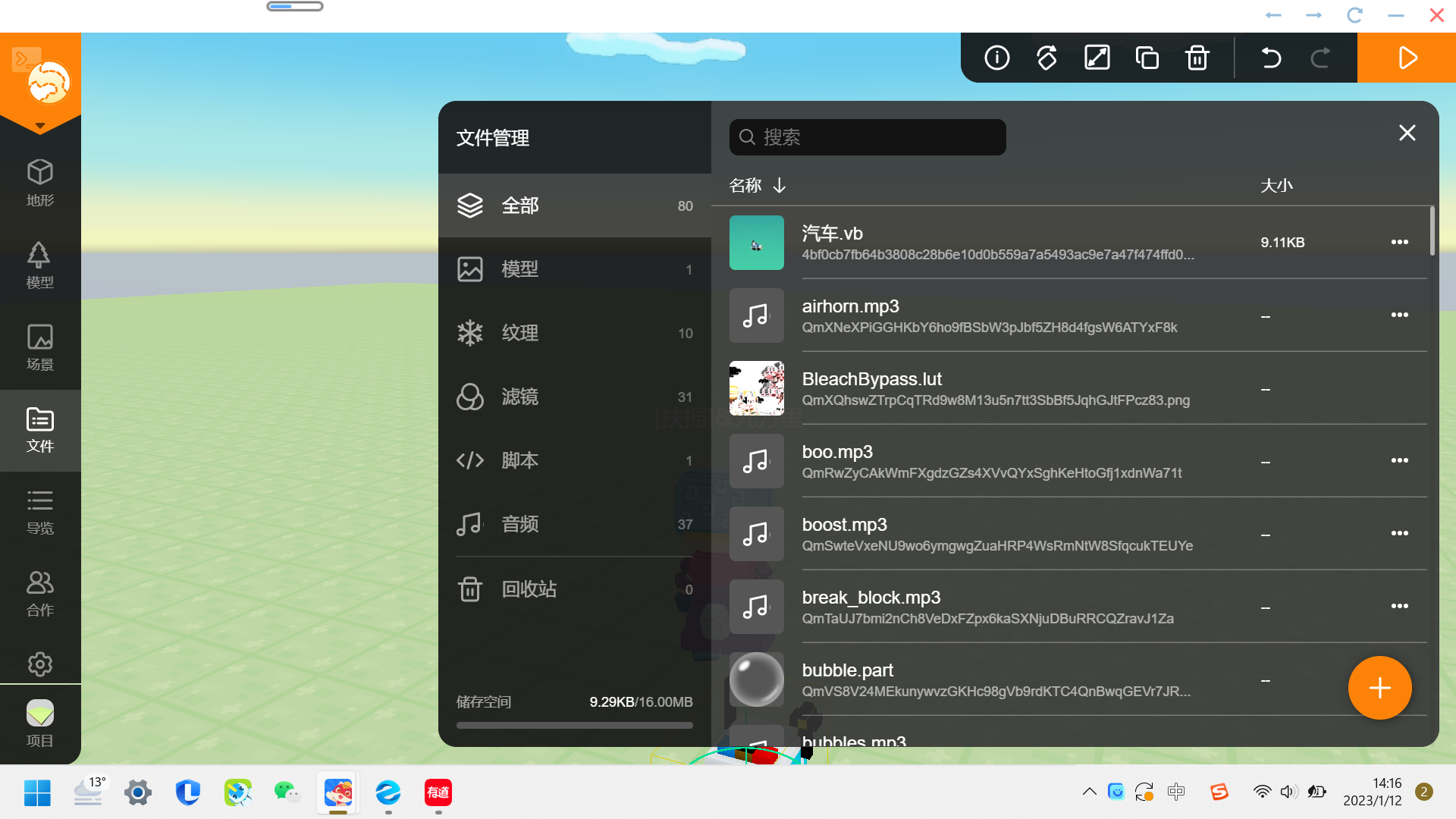Add a new file with the plus button
The height and width of the screenshot is (819, 1456).
[x=1379, y=688]
